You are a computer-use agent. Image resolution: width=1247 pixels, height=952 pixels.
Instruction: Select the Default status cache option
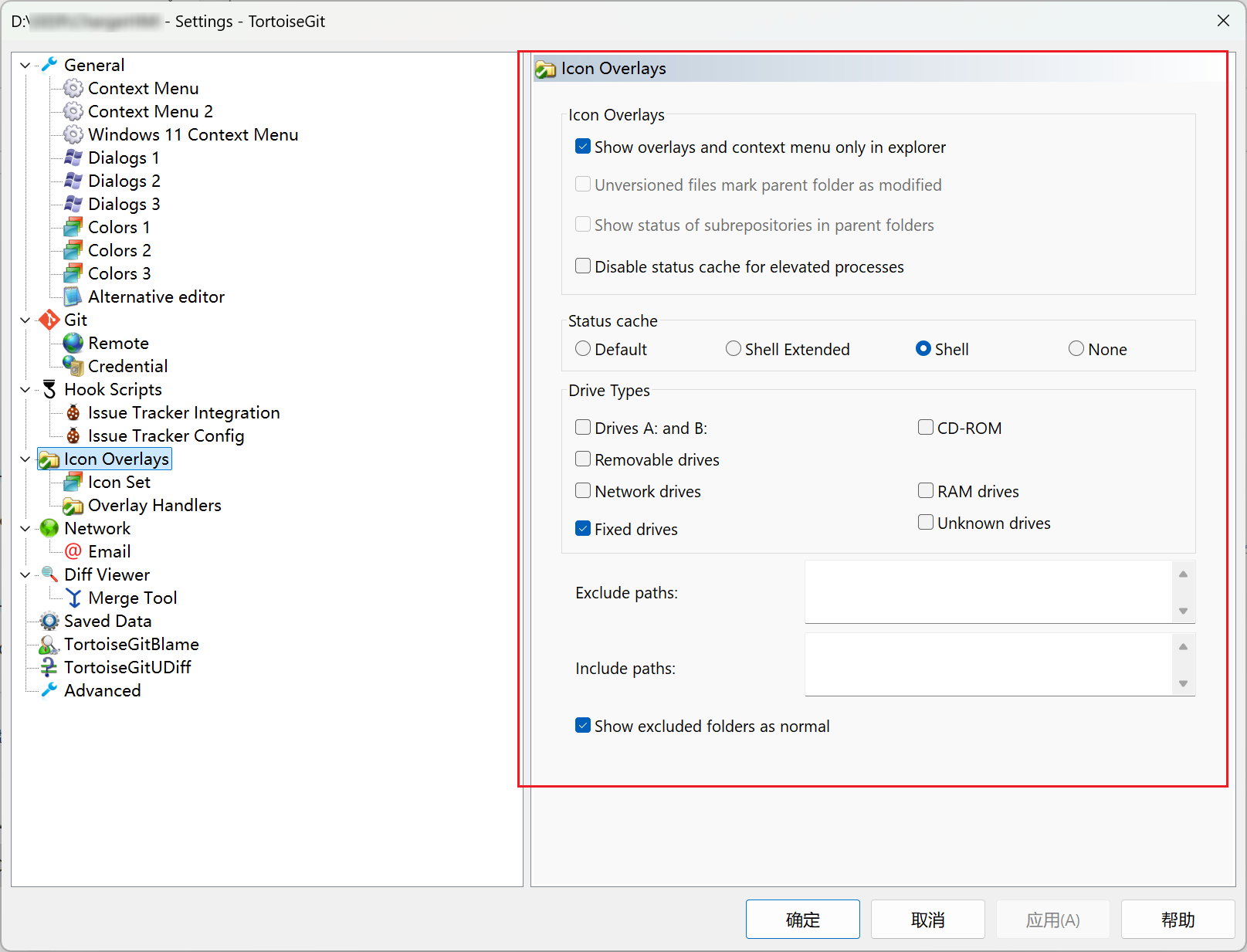[x=583, y=349]
